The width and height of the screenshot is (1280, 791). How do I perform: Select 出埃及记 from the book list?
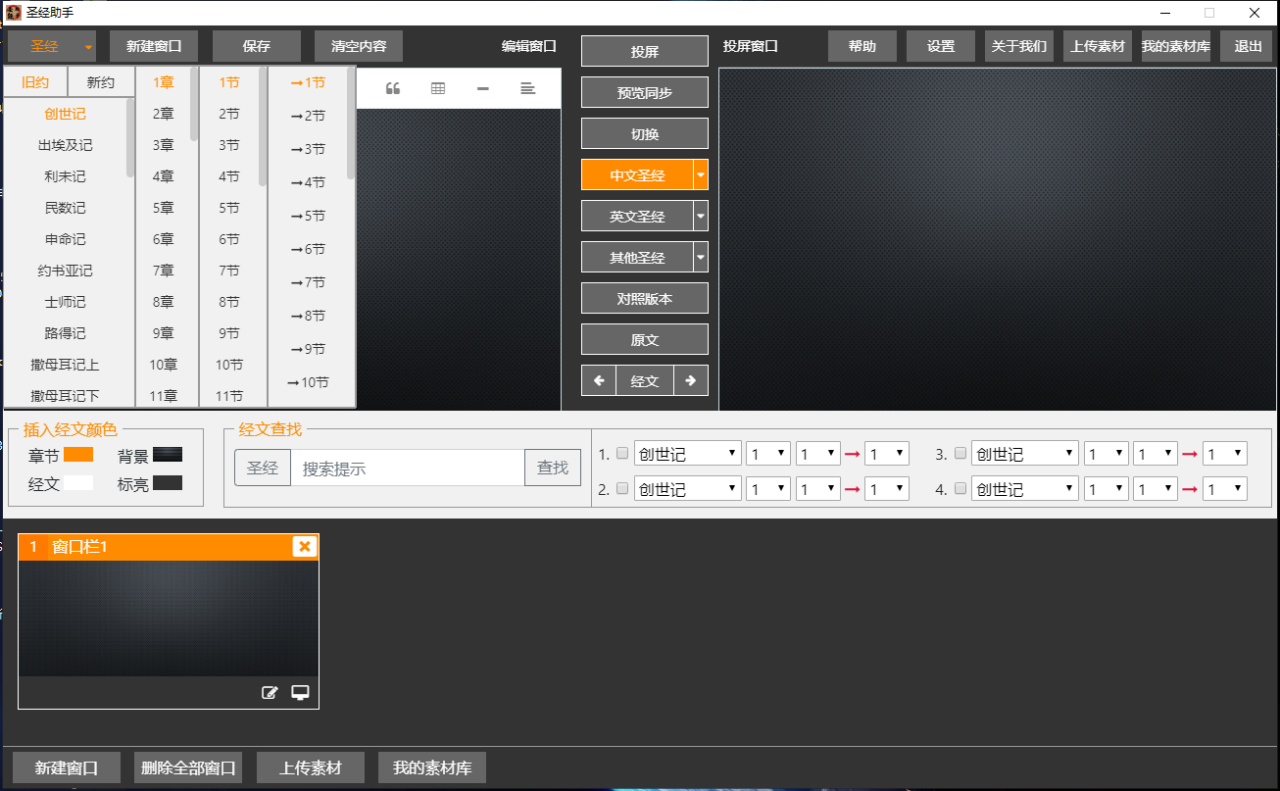(x=65, y=145)
